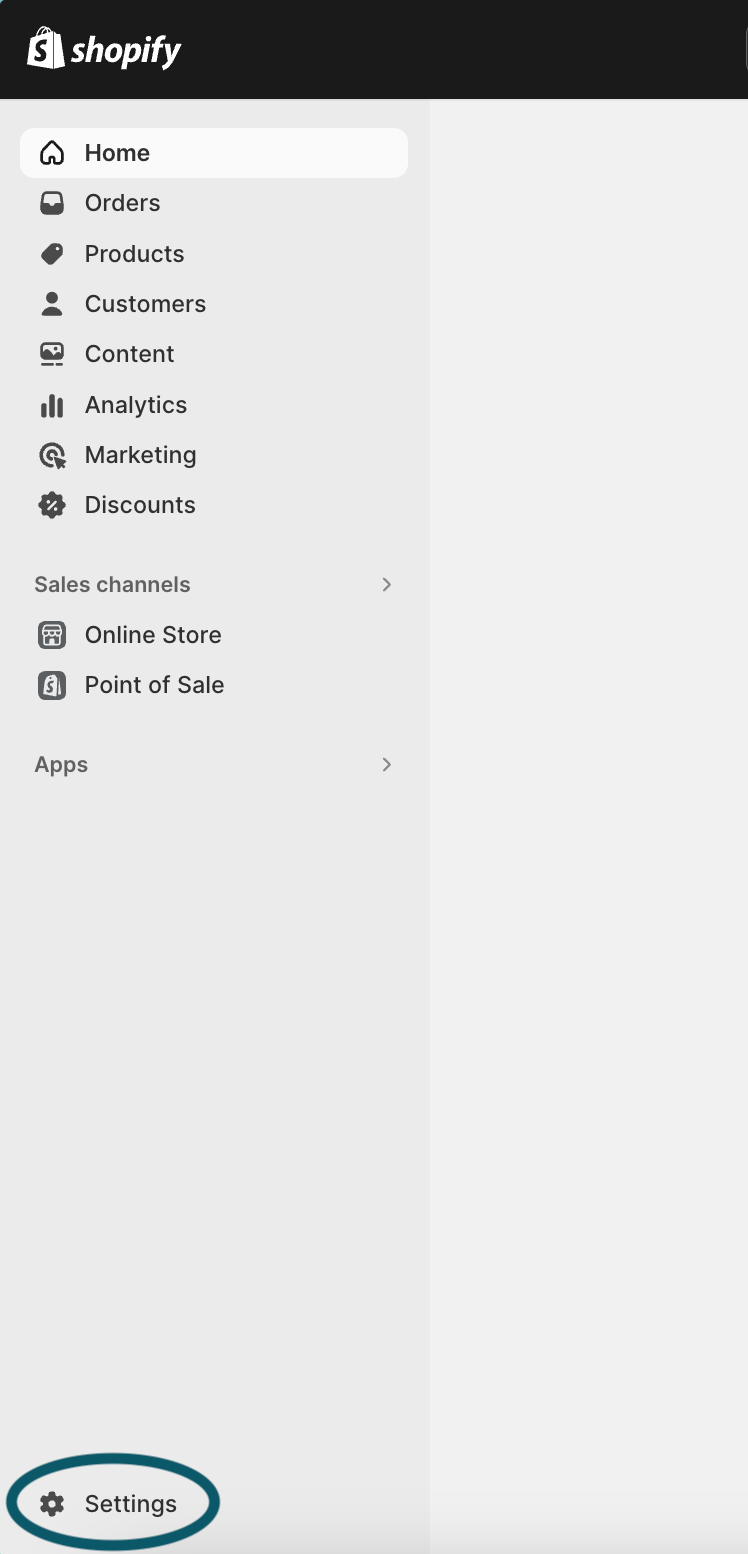Image resolution: width=748 pixels, height=1554 pixels.
Task: Go to the Online Store text label
Action: coord(153,635)
